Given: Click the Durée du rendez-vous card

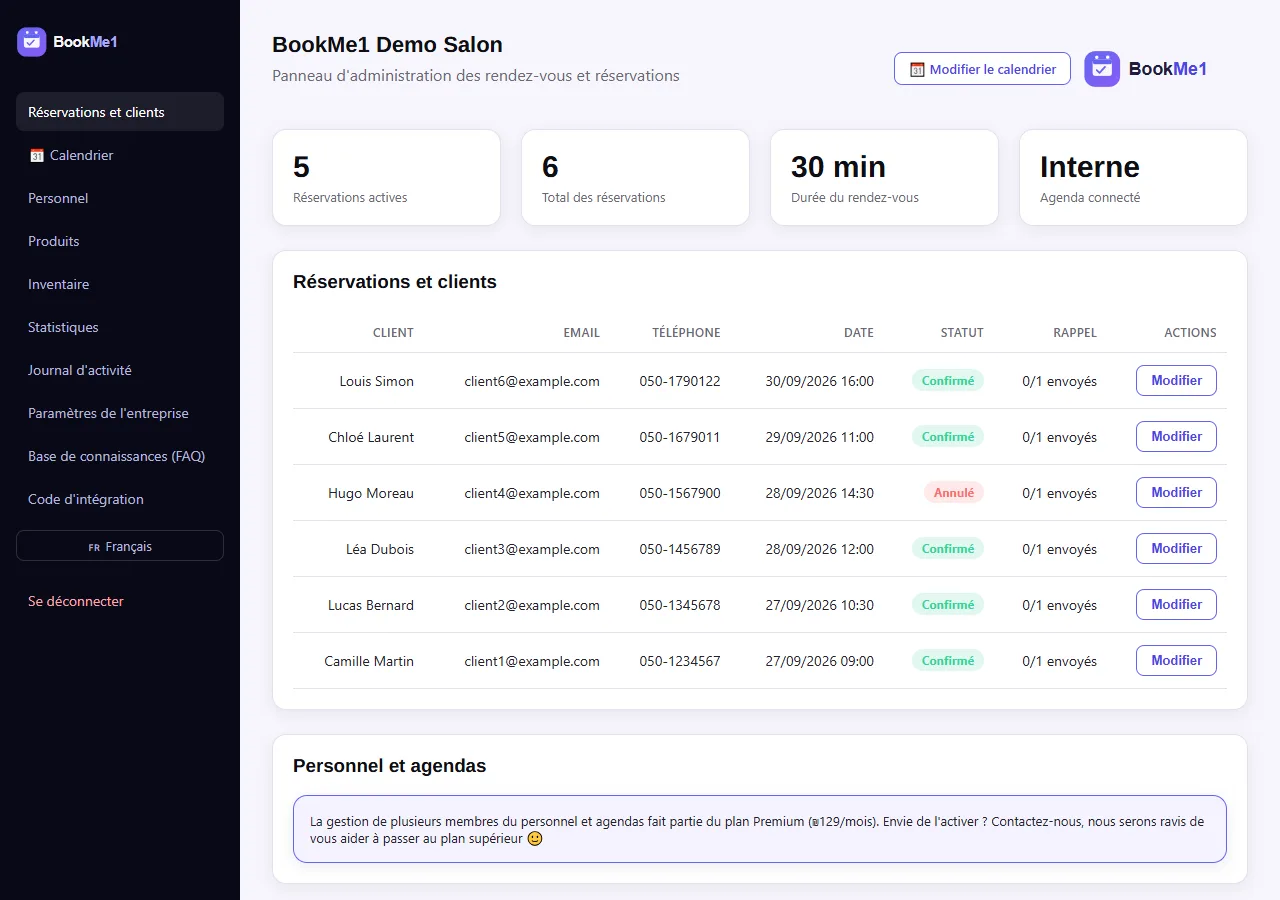Looking at the screenshot, I should (x=884, y=177).
